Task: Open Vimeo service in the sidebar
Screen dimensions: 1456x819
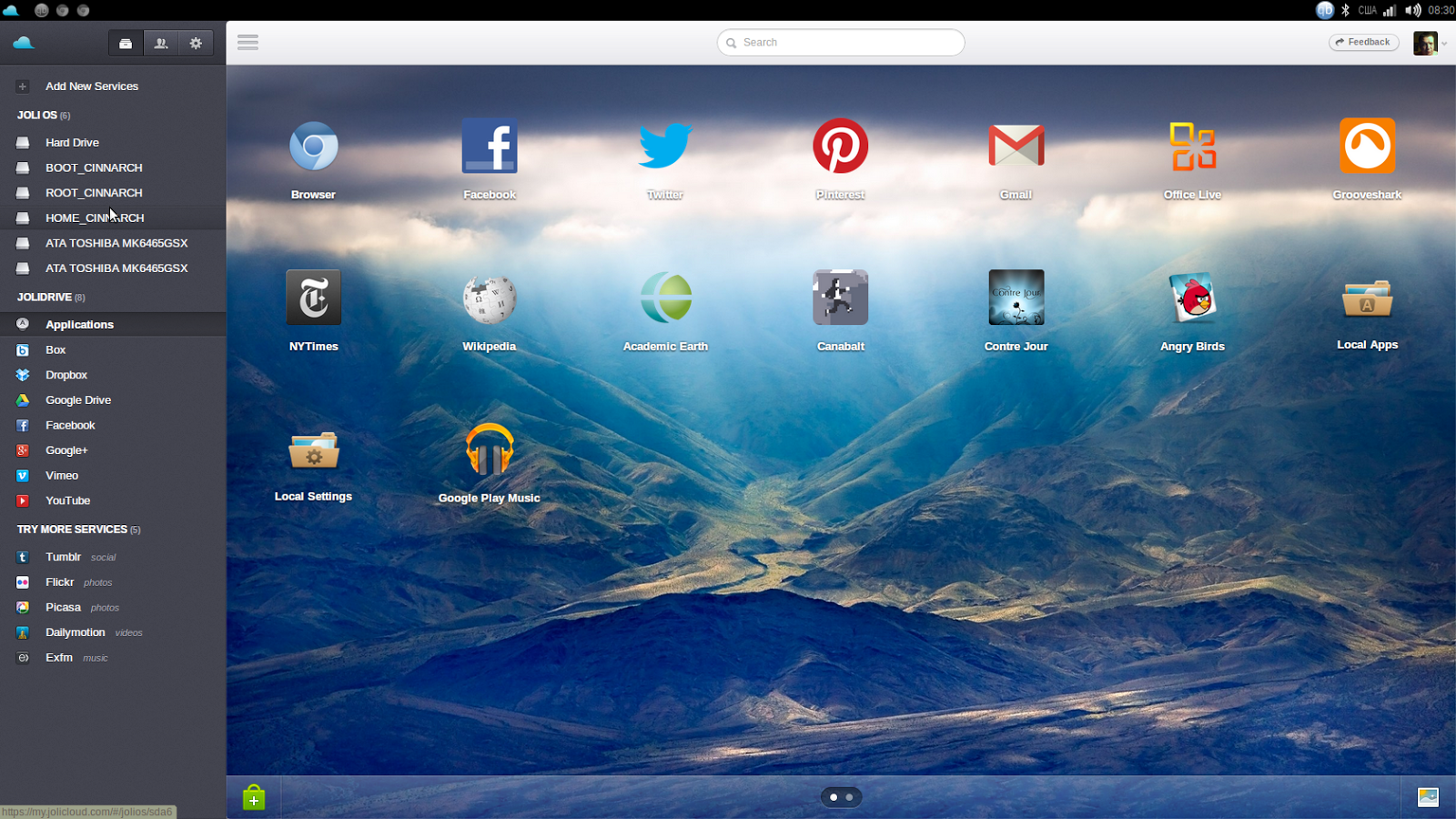Action: (x=113, y=476)
